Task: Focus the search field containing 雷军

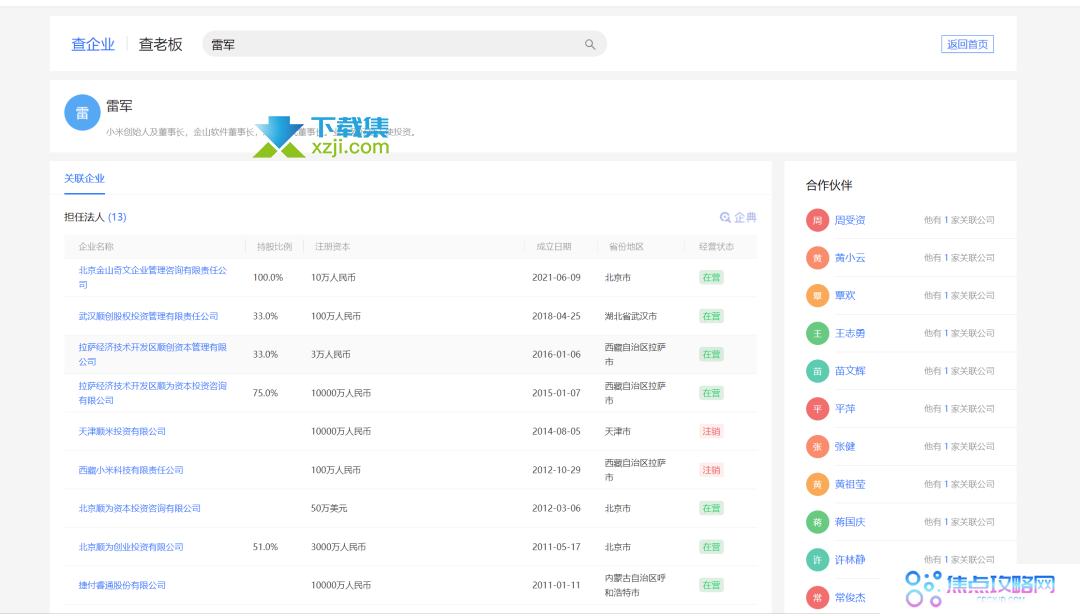Action: 404,44
